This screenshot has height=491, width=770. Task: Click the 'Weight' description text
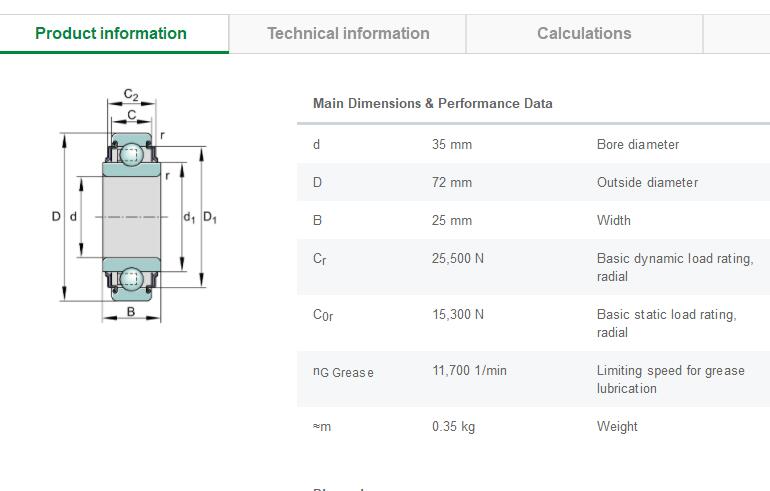(617, 426)
